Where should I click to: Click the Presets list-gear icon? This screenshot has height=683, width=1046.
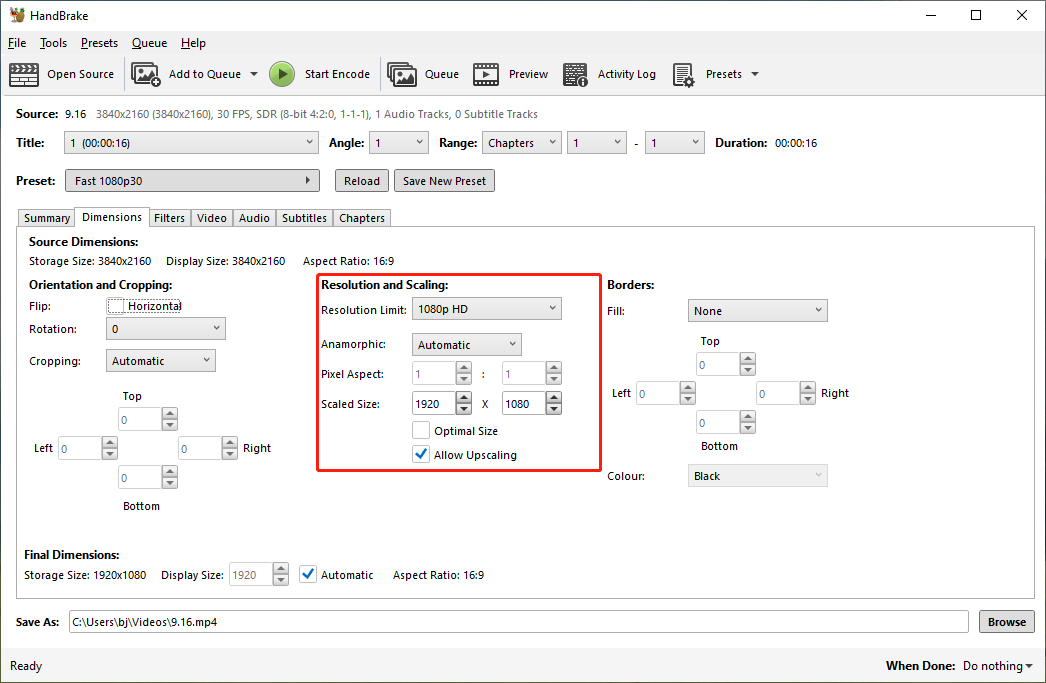click(x=684, y=74)
